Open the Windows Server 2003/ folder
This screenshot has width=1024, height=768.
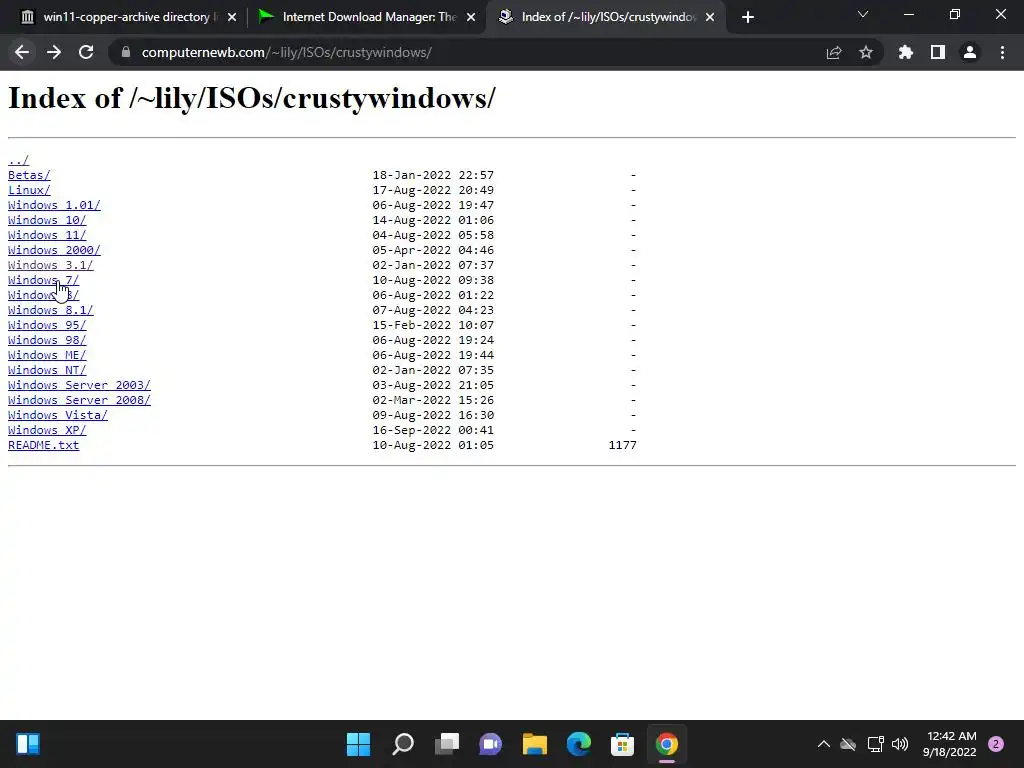click(79, 385)
